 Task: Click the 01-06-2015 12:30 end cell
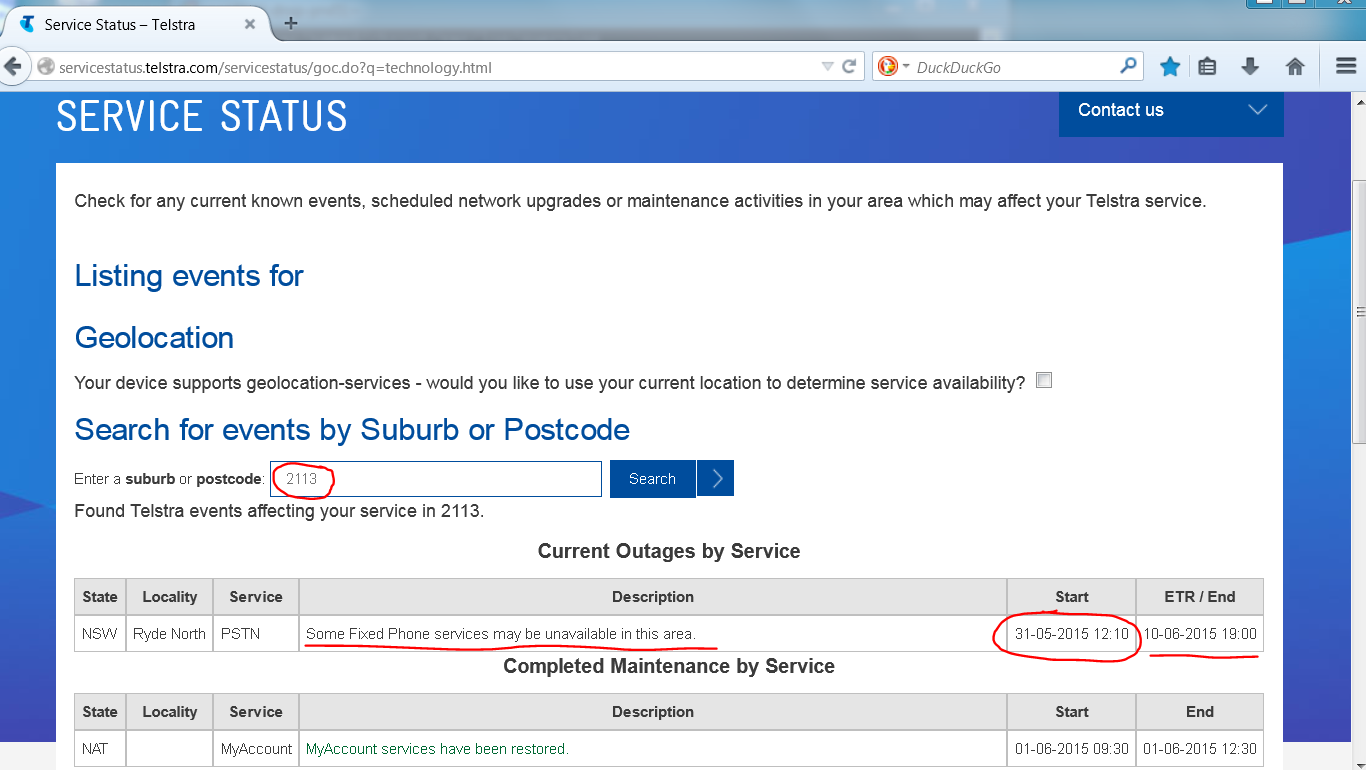tap(1200, 749)
